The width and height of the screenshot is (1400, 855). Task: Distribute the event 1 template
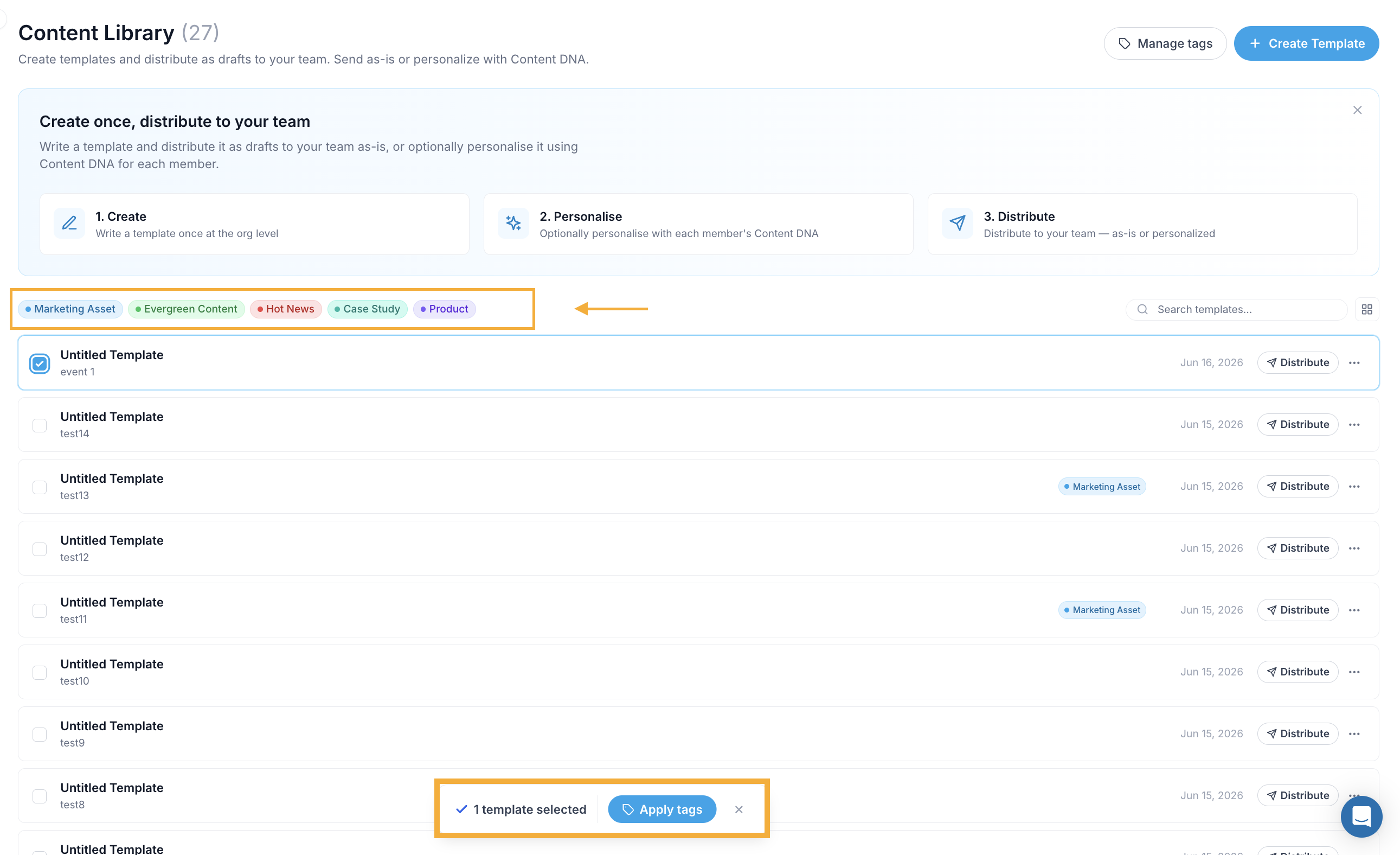pyautogui.click(x=1298, y=363)
